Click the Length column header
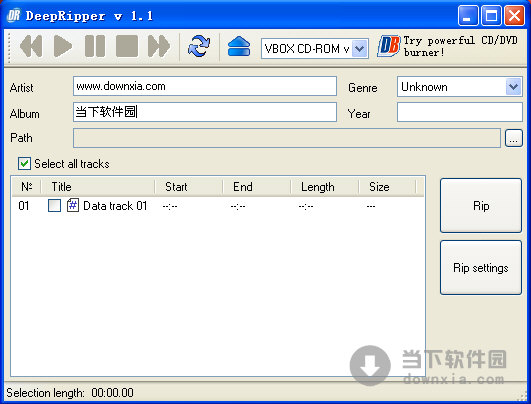This screenshot has width=531, height=404. click(x=324, y=187)
